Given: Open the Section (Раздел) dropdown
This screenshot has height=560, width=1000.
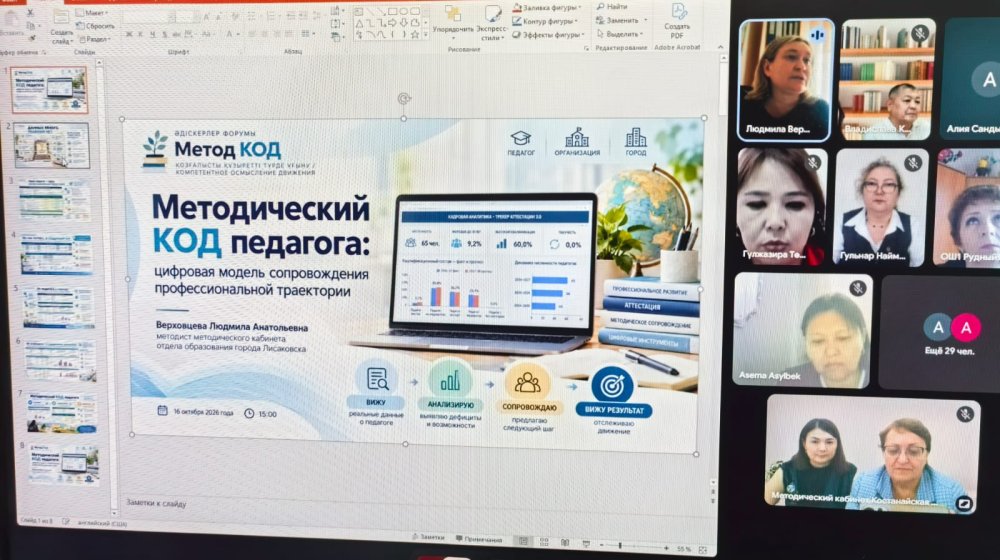Looking at the screenshot, I should pos(96,39).
